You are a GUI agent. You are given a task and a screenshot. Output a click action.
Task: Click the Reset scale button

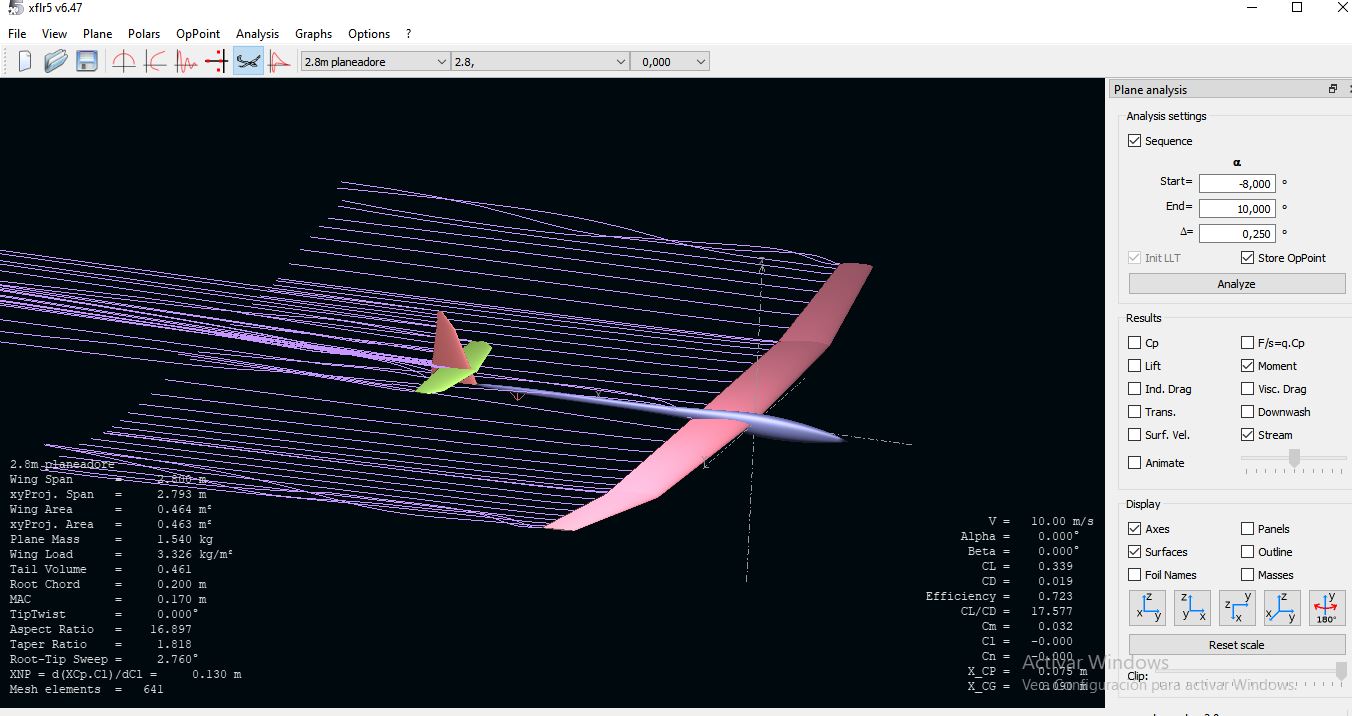1236,645
